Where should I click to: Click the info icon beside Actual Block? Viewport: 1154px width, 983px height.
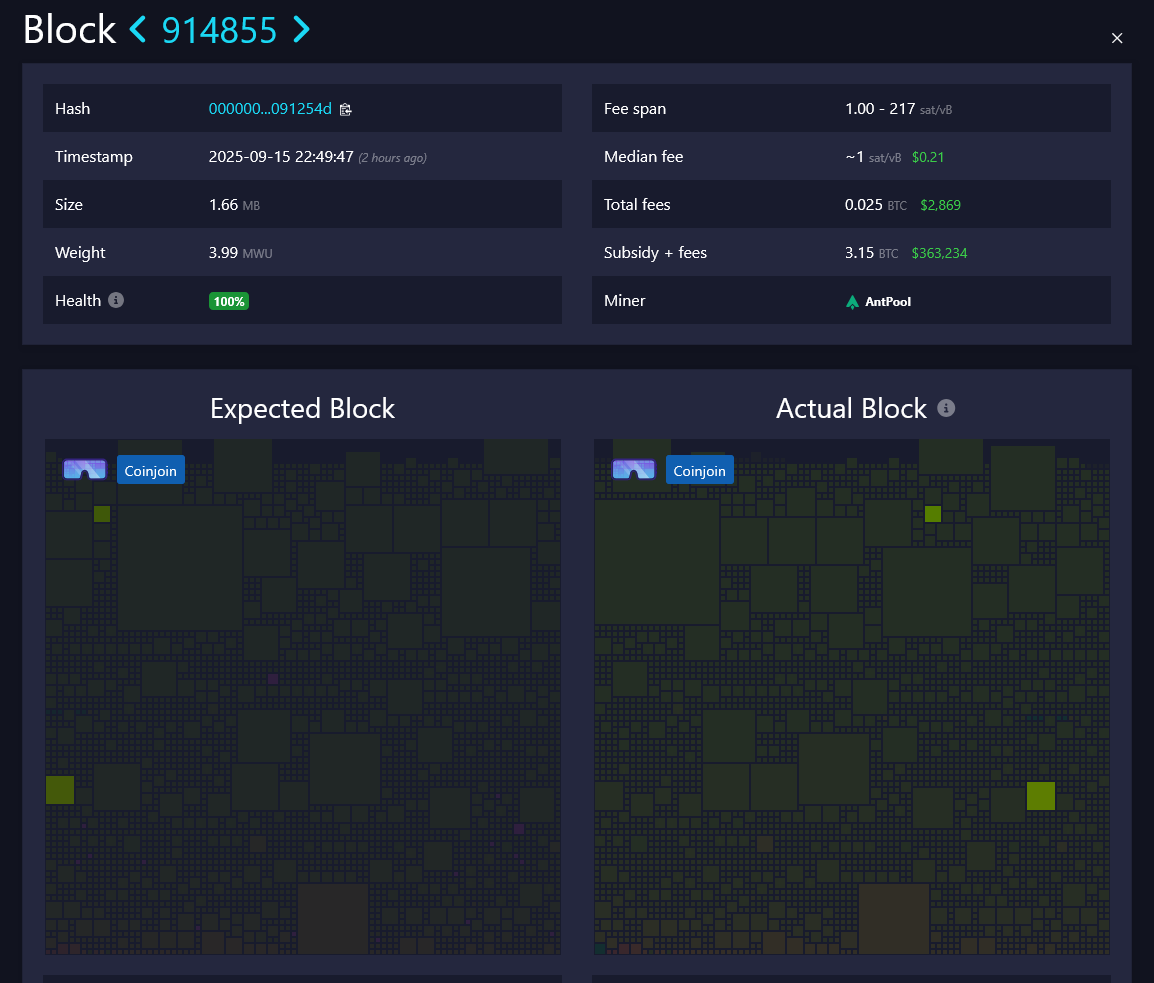(x=946, y=408)
